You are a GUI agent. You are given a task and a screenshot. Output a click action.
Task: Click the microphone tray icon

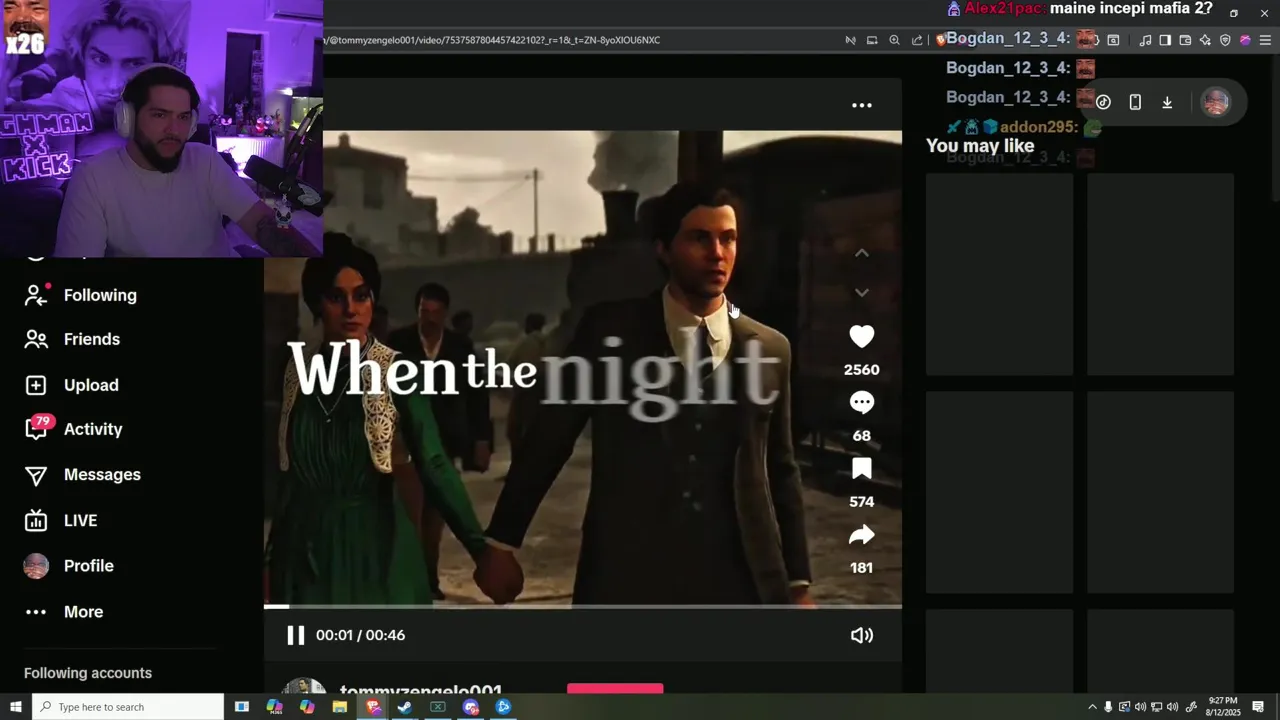pos(1108,707)
